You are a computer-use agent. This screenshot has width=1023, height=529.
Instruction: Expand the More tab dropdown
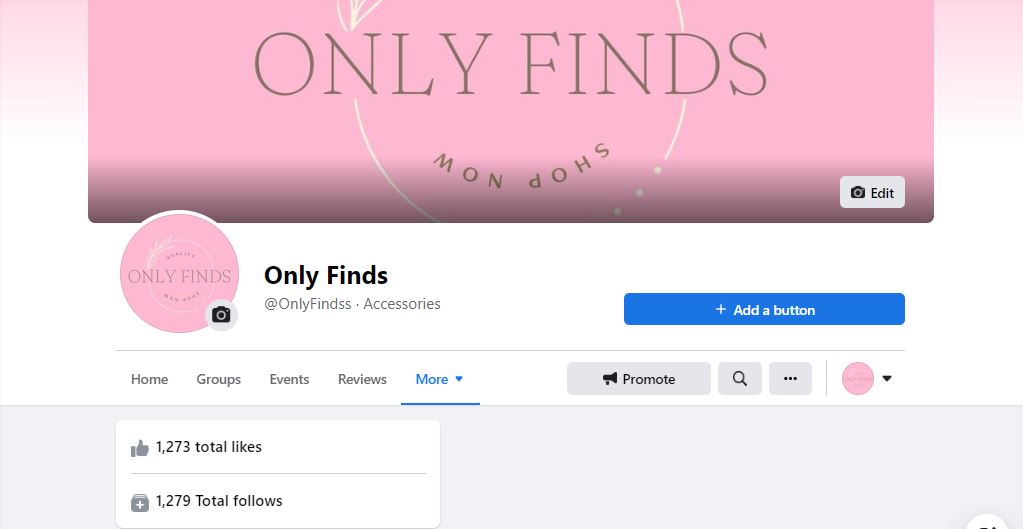click(x=440, y=379)
